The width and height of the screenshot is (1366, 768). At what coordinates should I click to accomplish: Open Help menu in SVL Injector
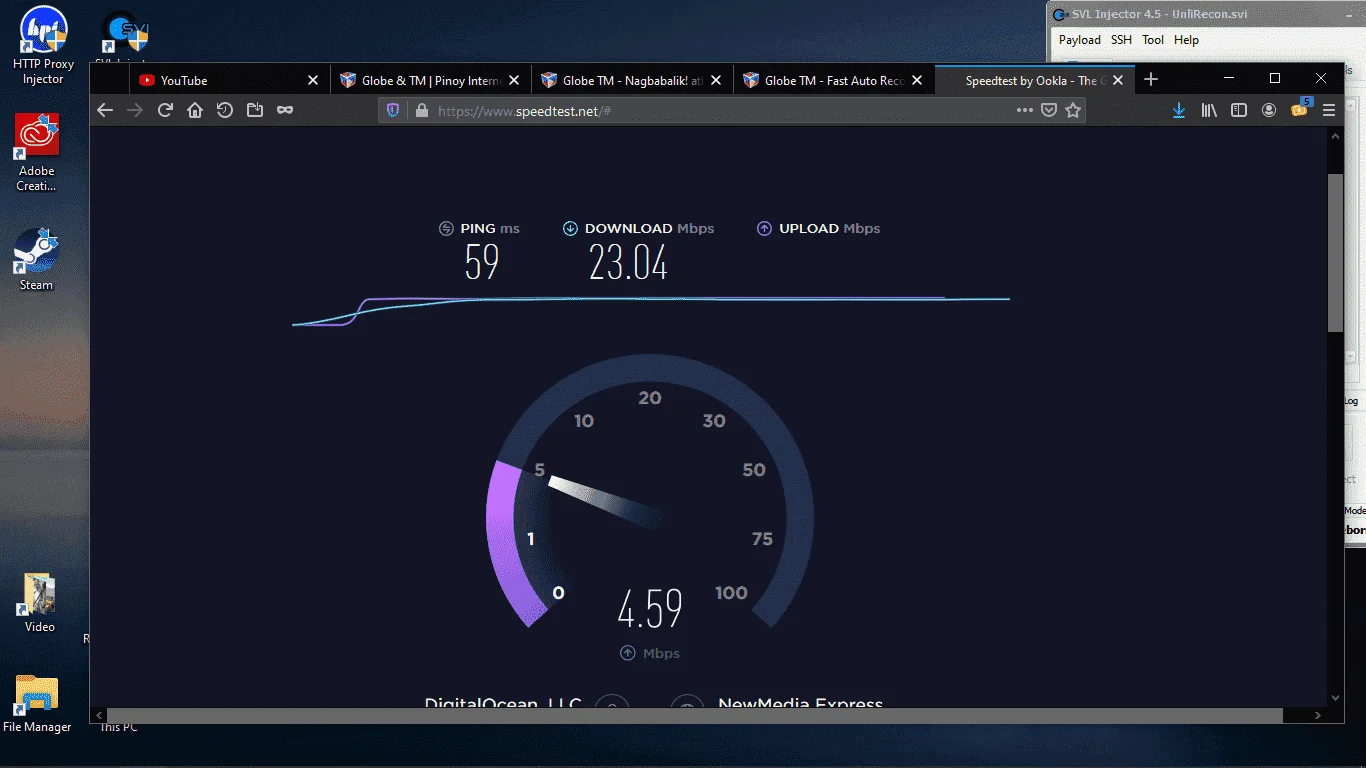[1186, 40]
